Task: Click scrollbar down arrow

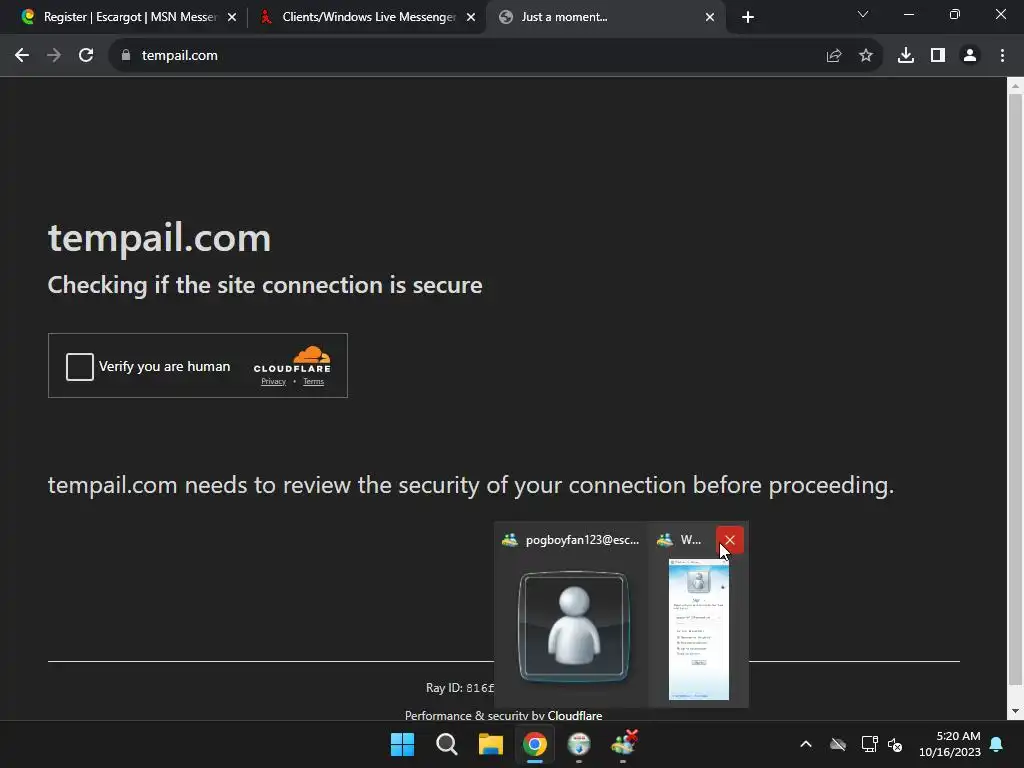Action: click(1015, 711)
